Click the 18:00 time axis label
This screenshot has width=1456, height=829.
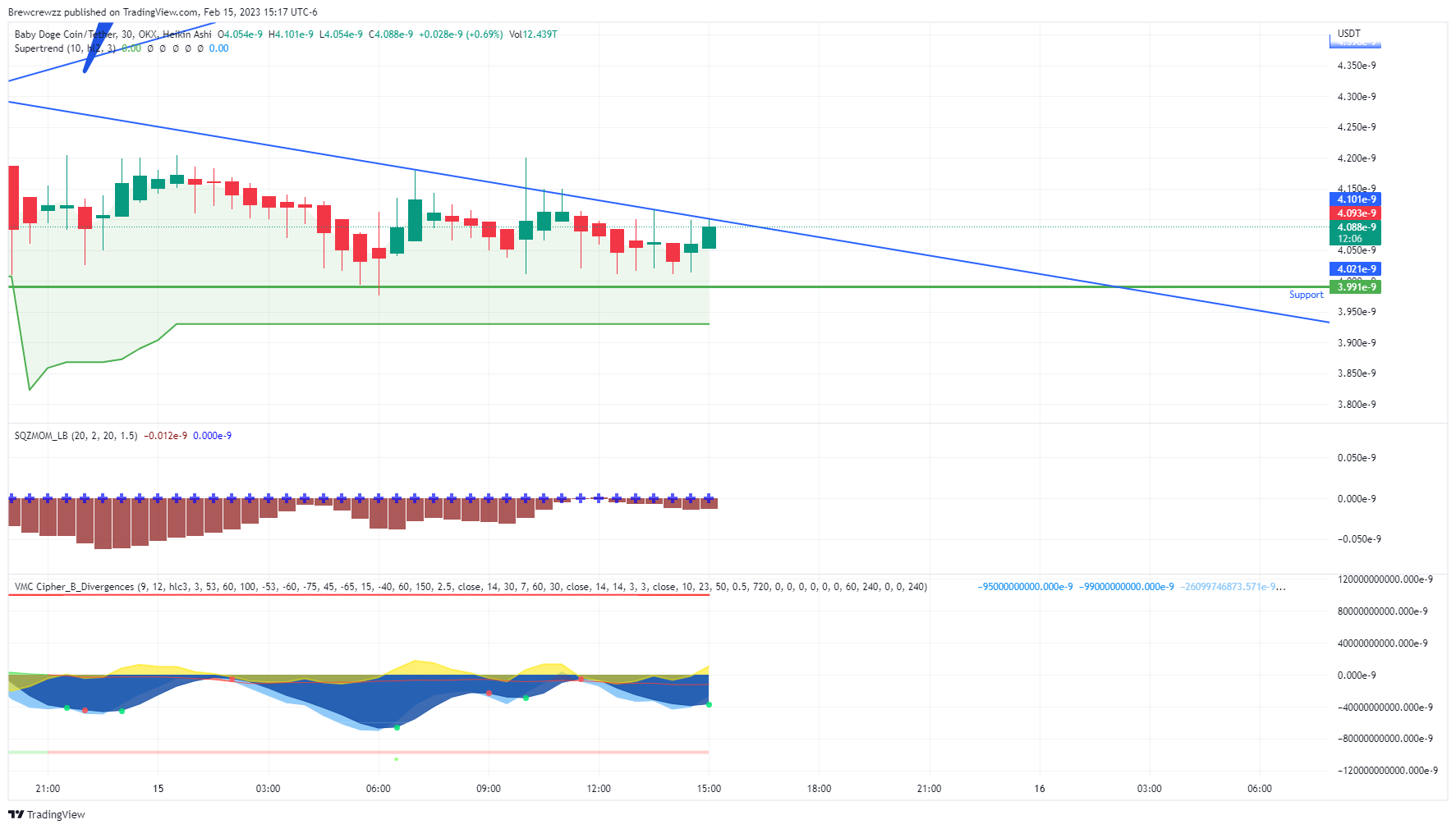(819, 789)
